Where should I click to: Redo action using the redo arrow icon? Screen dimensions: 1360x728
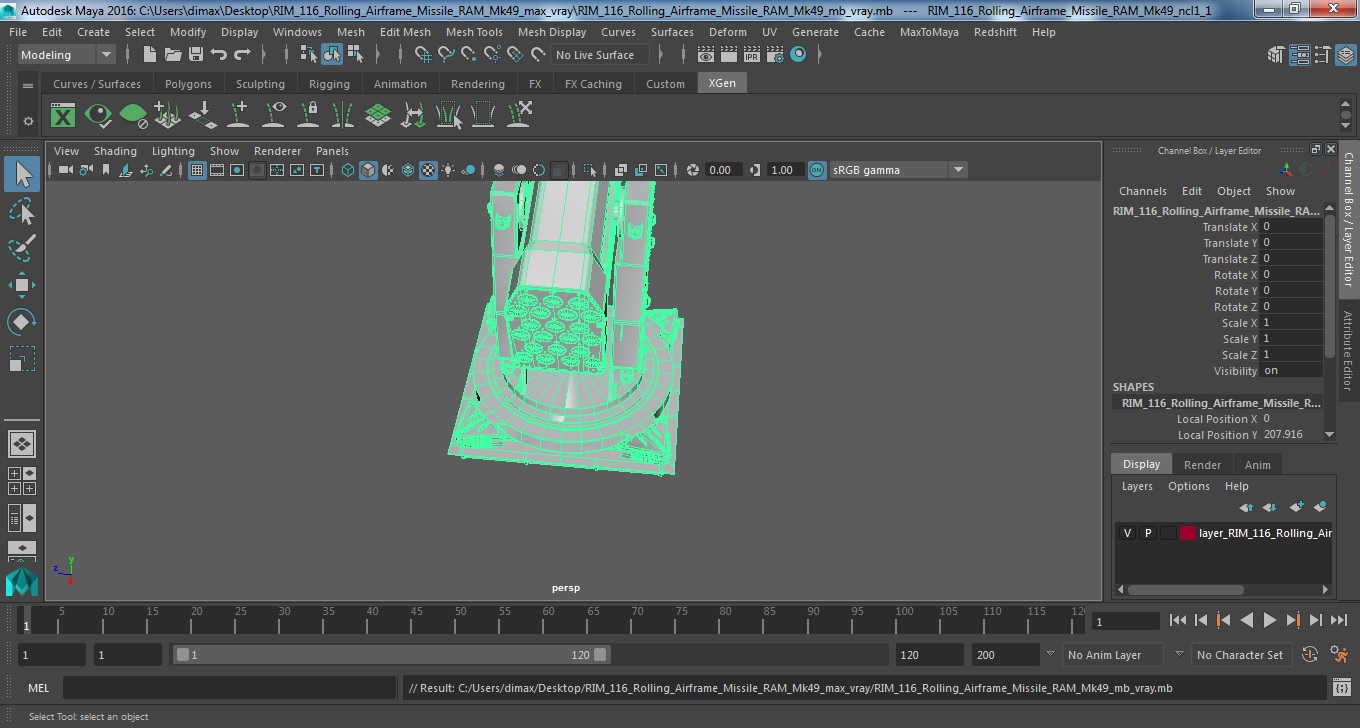[x=242, y=55]
